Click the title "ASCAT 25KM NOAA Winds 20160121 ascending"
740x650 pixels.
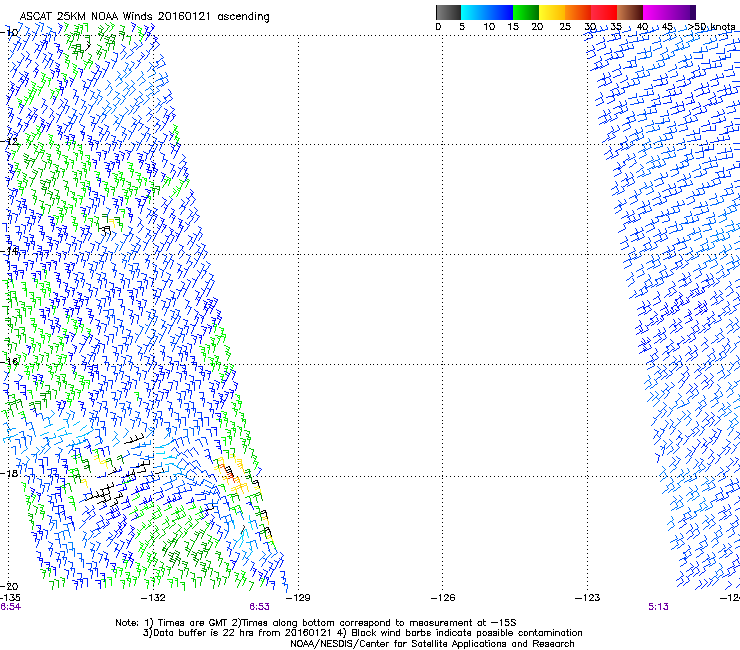tap(144, 17)
